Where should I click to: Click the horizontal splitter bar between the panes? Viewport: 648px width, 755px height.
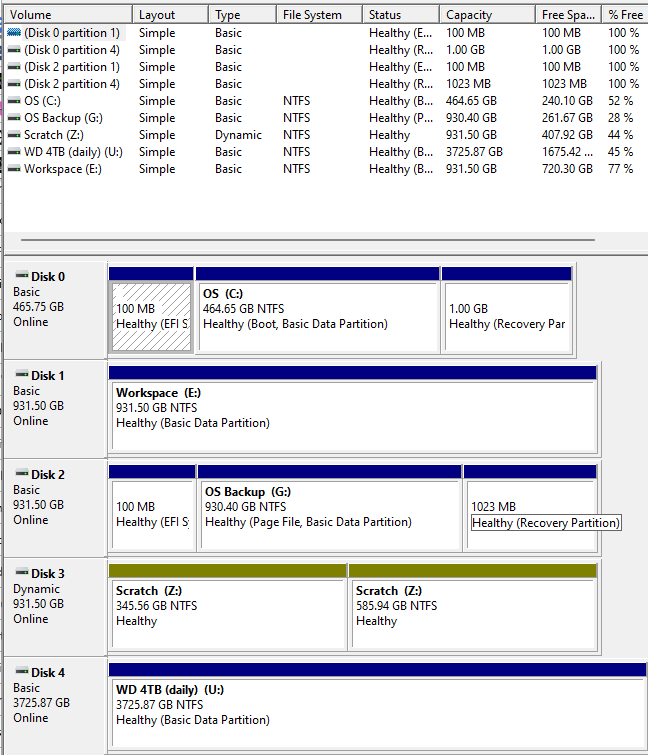(308, 240)
